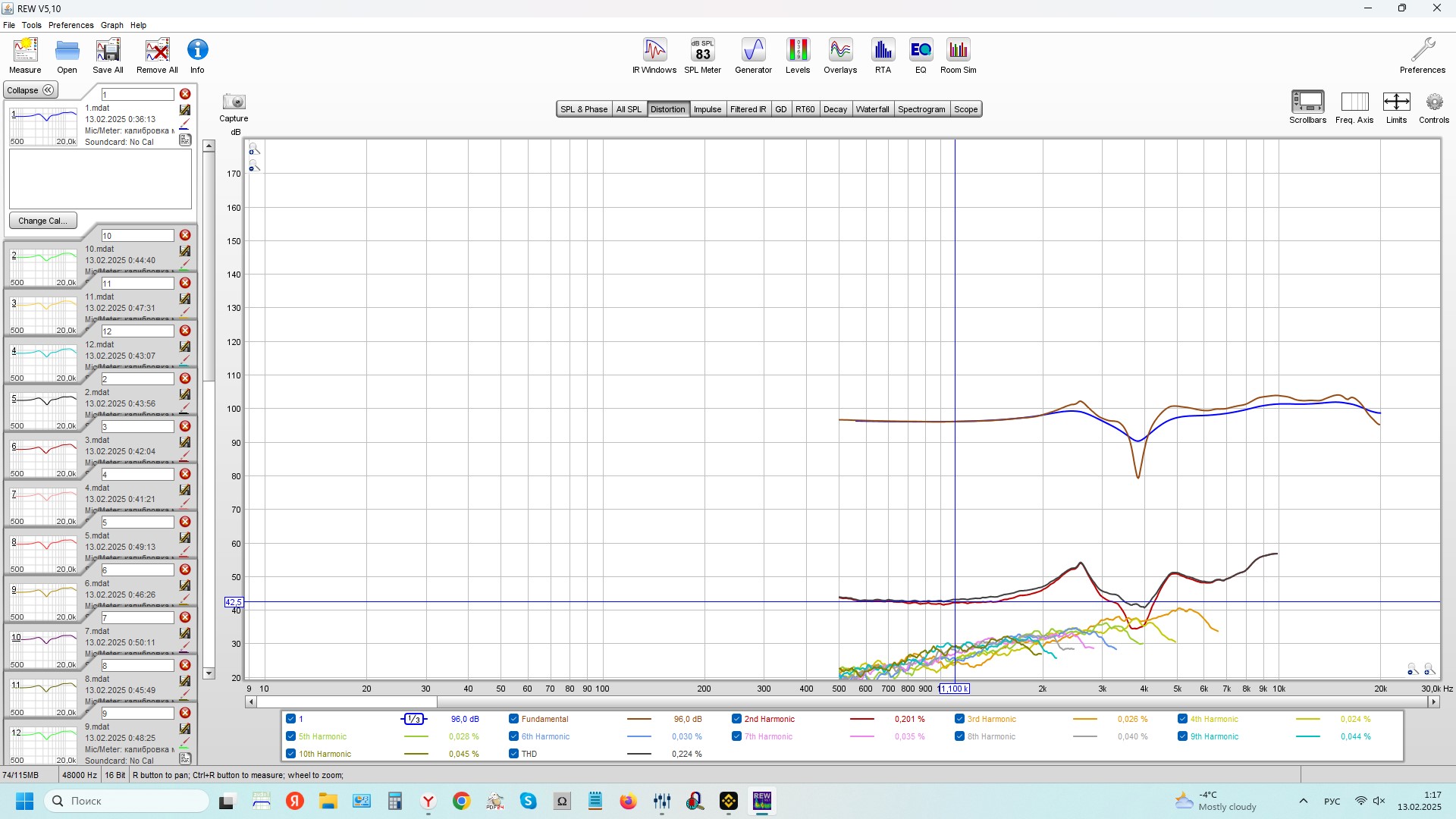Image resolution: width=1456 pixels, height=819 pixels.
Task: Toggle the 10th Harmonic trace checkbox
Action: (290, 754)
